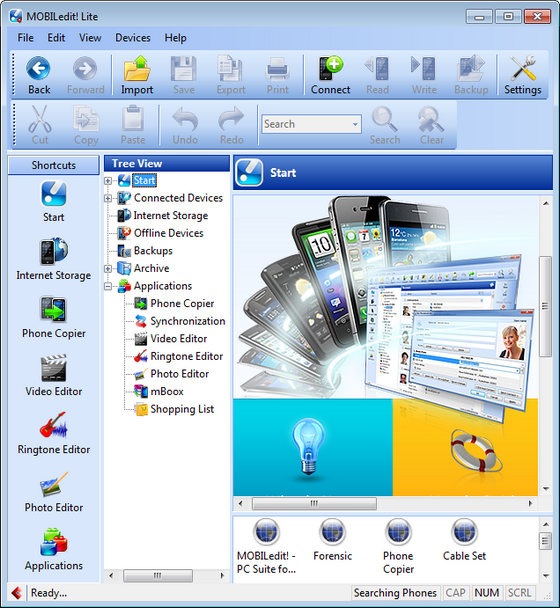The width and height of the screenshot is (560, 608).
Task: Click the orange lifebuoy help tile
Action: pos(465,447)
